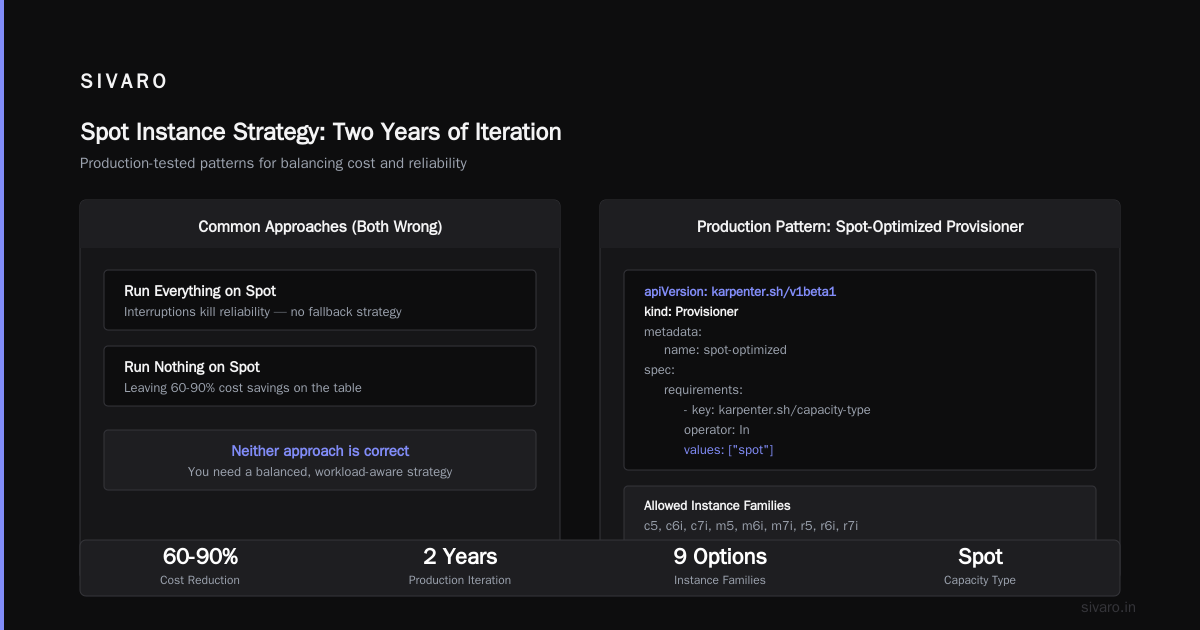Image resolution: width=1200 pixels, height=630 pixels.
Task: Click the 'operator: In' code line
Action: point(716,430)
